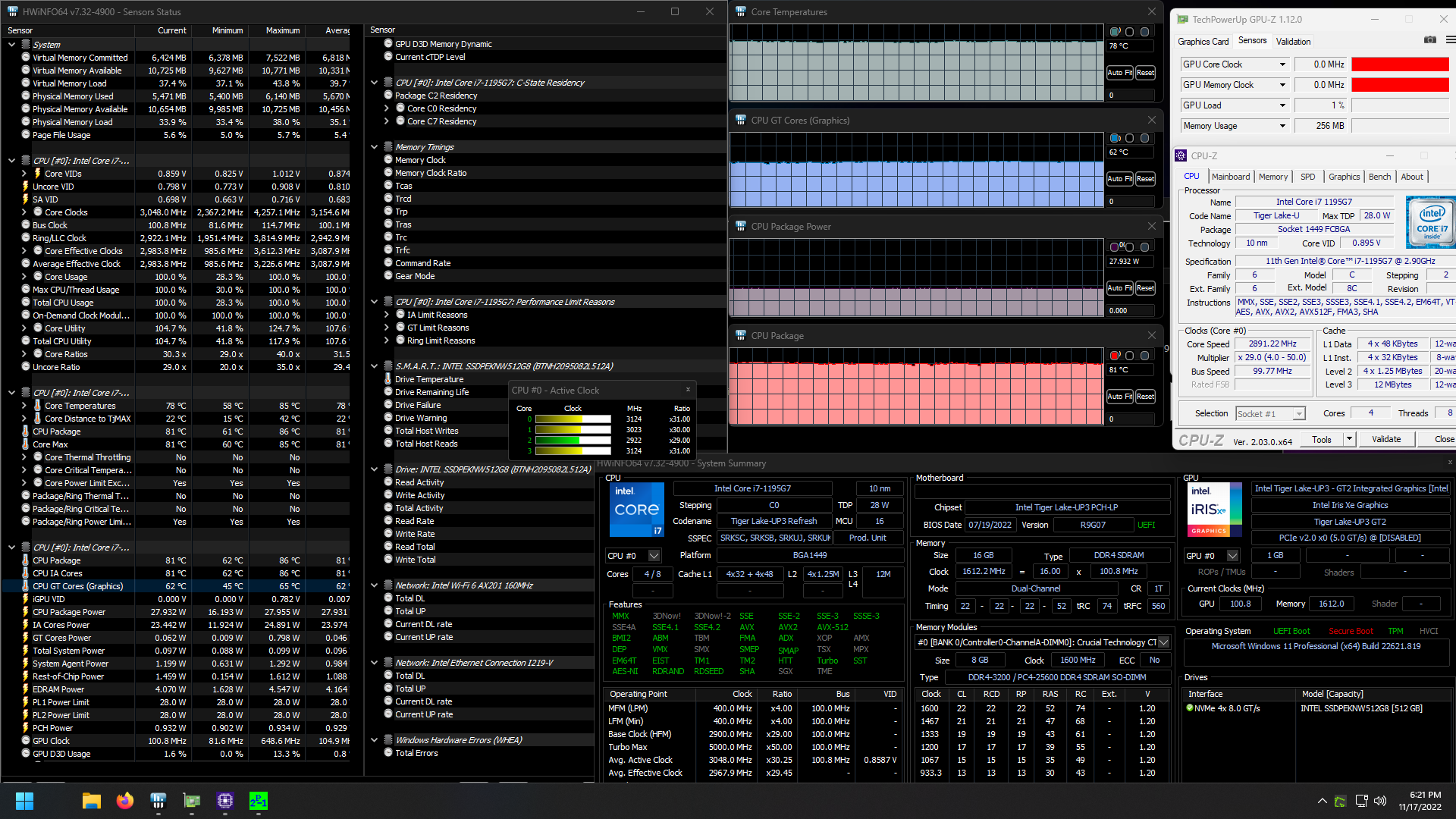1456x819 pixels.
Task: Click the lightning icon beside Core VIDs
Action: pyautogui.click(x=38, y=174)
